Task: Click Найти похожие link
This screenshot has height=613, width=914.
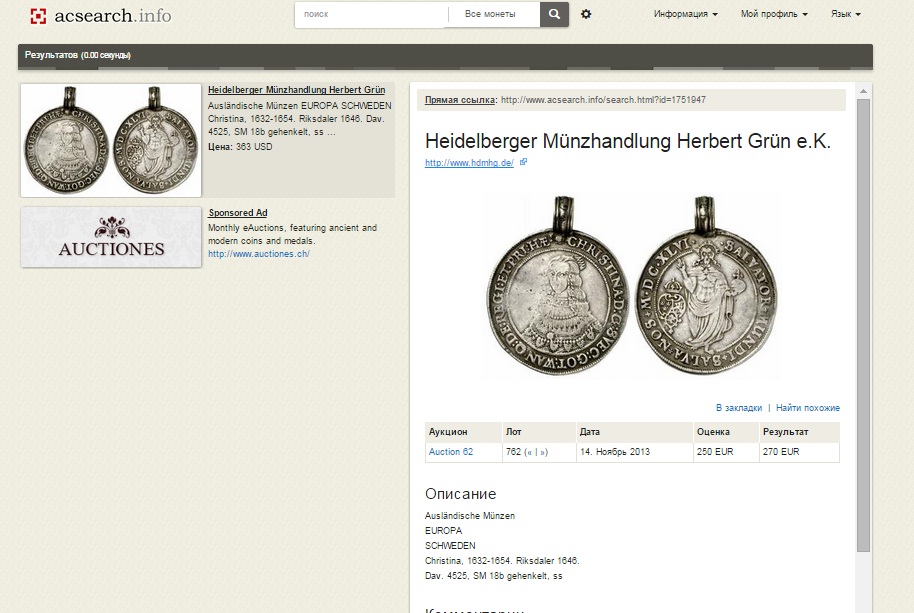Action: click(x=807, y=408)
